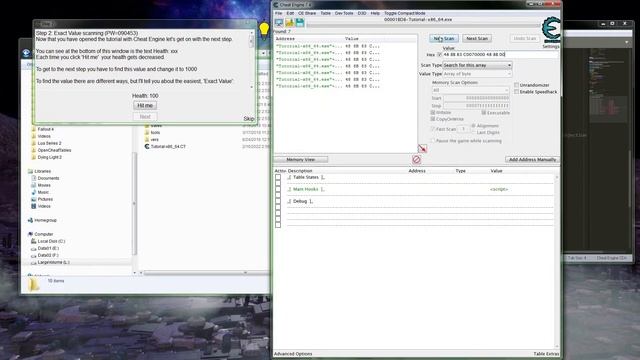Toggle Executable checkbox

coord(484,112)
